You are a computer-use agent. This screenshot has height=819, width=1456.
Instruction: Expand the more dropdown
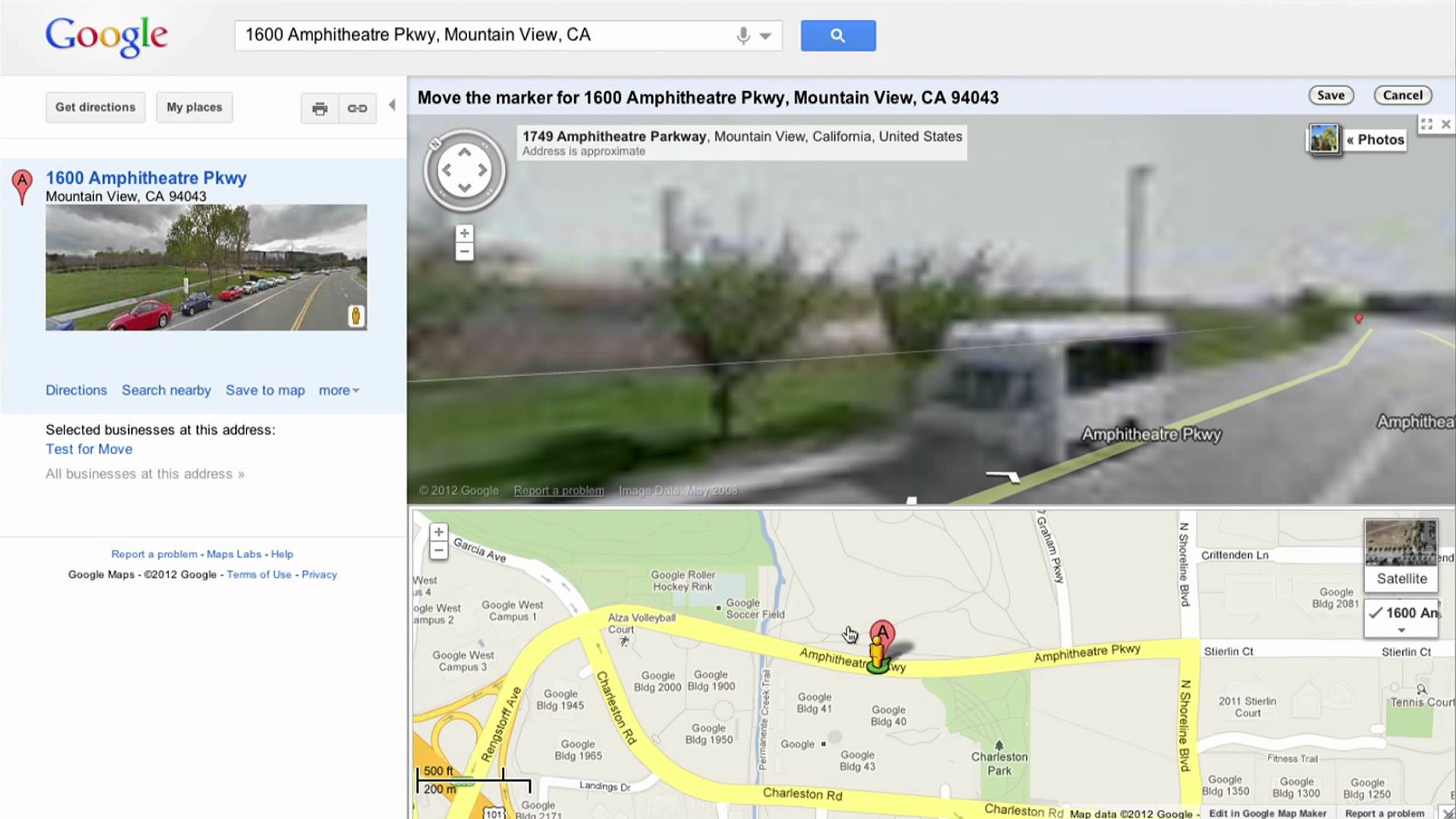(338, 391)
